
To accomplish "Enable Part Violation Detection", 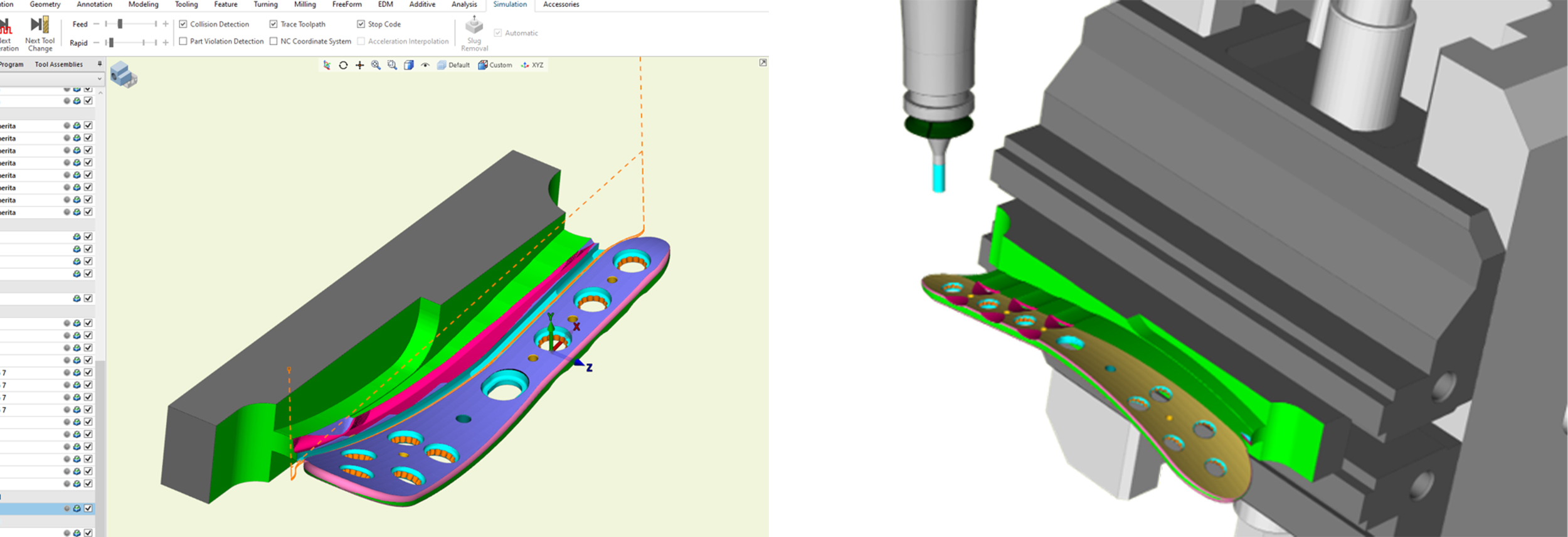I will tap(183, 41).
